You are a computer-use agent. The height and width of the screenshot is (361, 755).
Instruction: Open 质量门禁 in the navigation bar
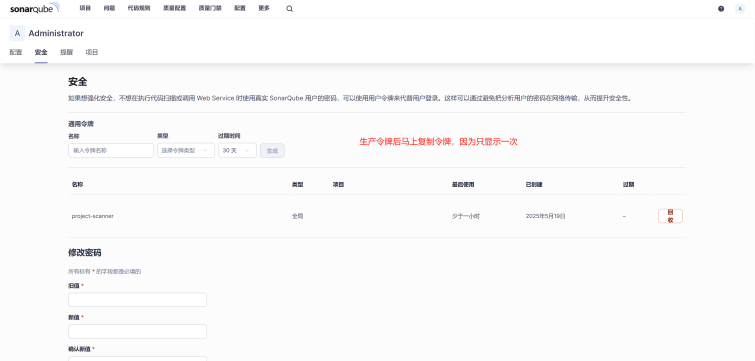point(210,8)
